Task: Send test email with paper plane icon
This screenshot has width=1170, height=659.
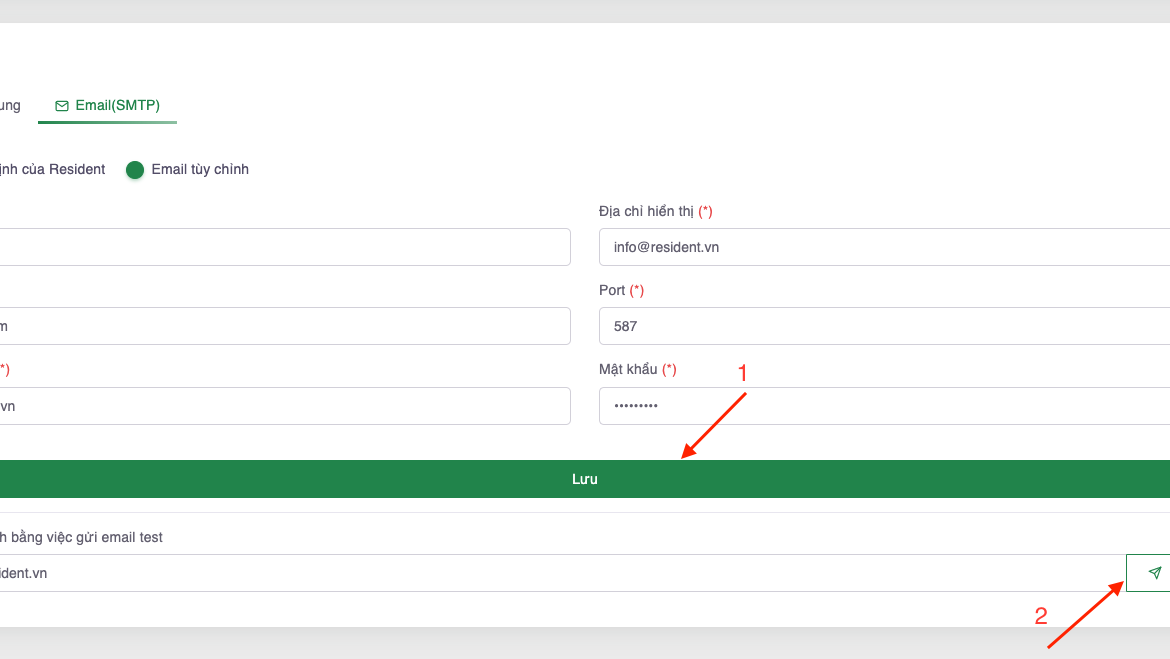Action: tap(1153, 573)
